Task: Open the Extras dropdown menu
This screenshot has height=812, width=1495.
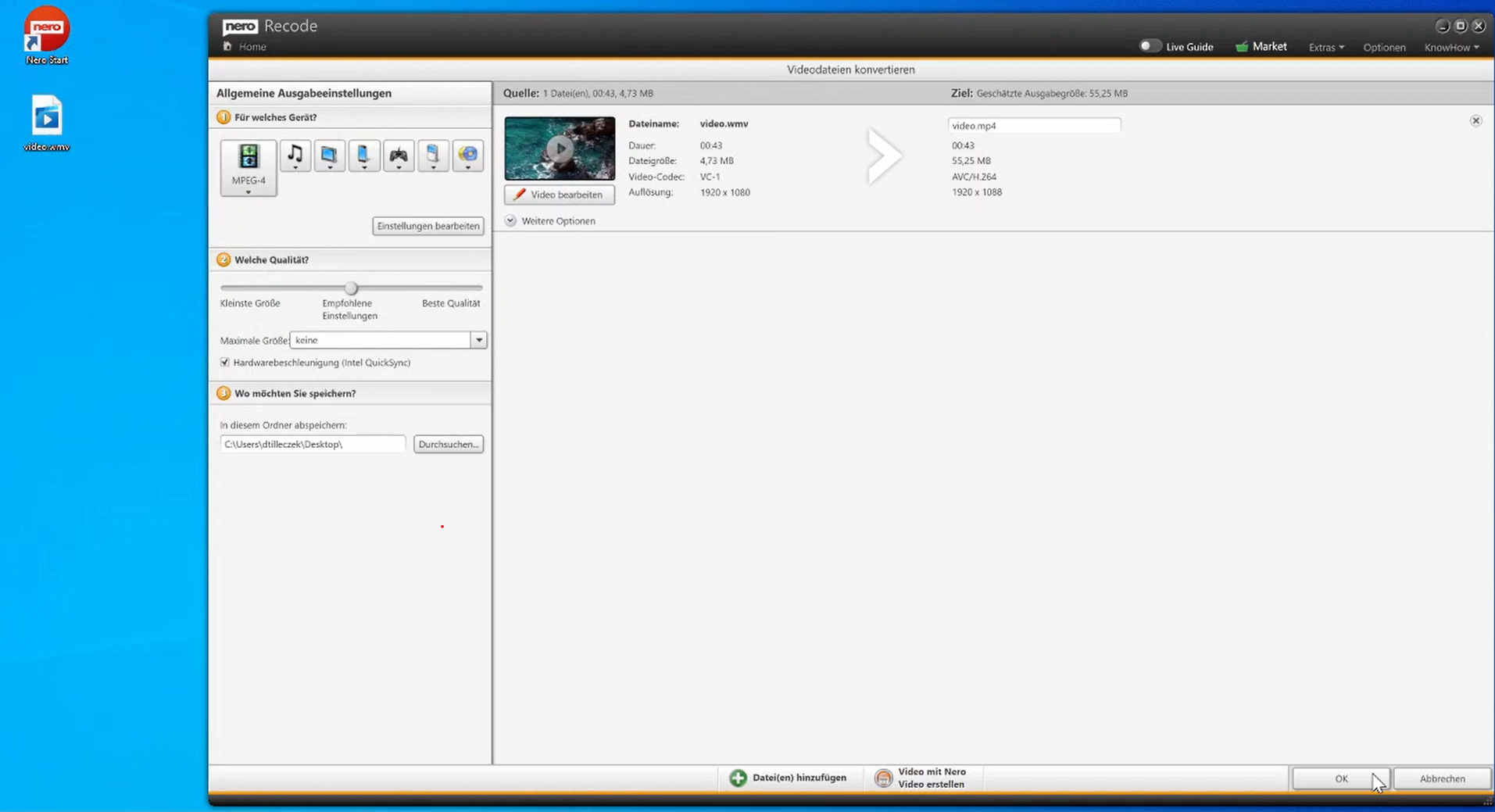Action: (1326, 48)
